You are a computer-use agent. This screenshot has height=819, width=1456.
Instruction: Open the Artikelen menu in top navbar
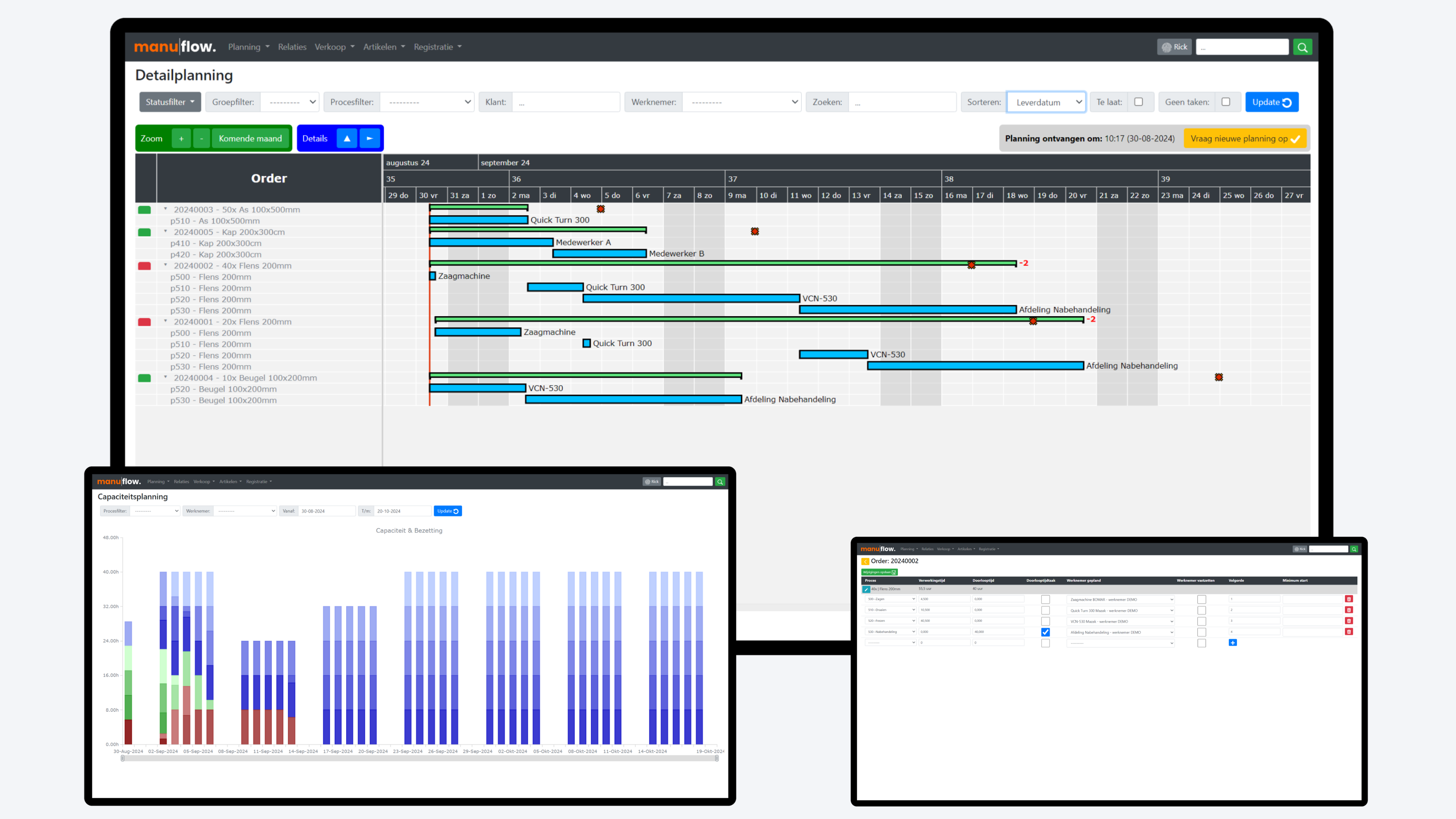(x=384, y=47)
